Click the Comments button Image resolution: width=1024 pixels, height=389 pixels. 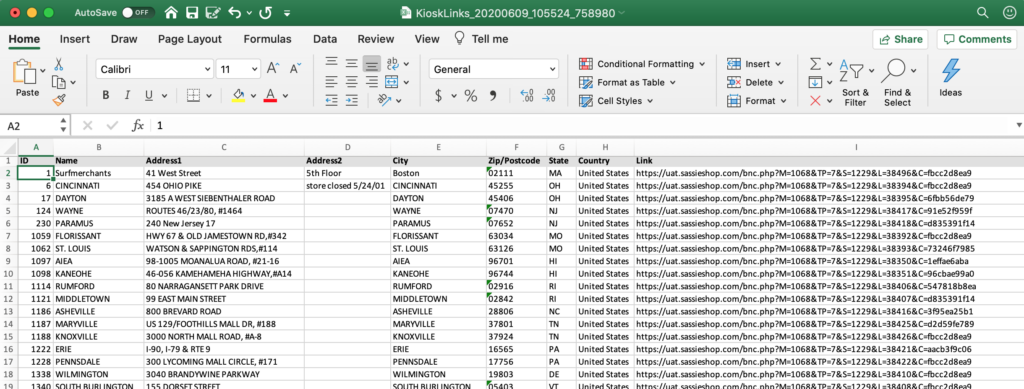tap(976, 39)
